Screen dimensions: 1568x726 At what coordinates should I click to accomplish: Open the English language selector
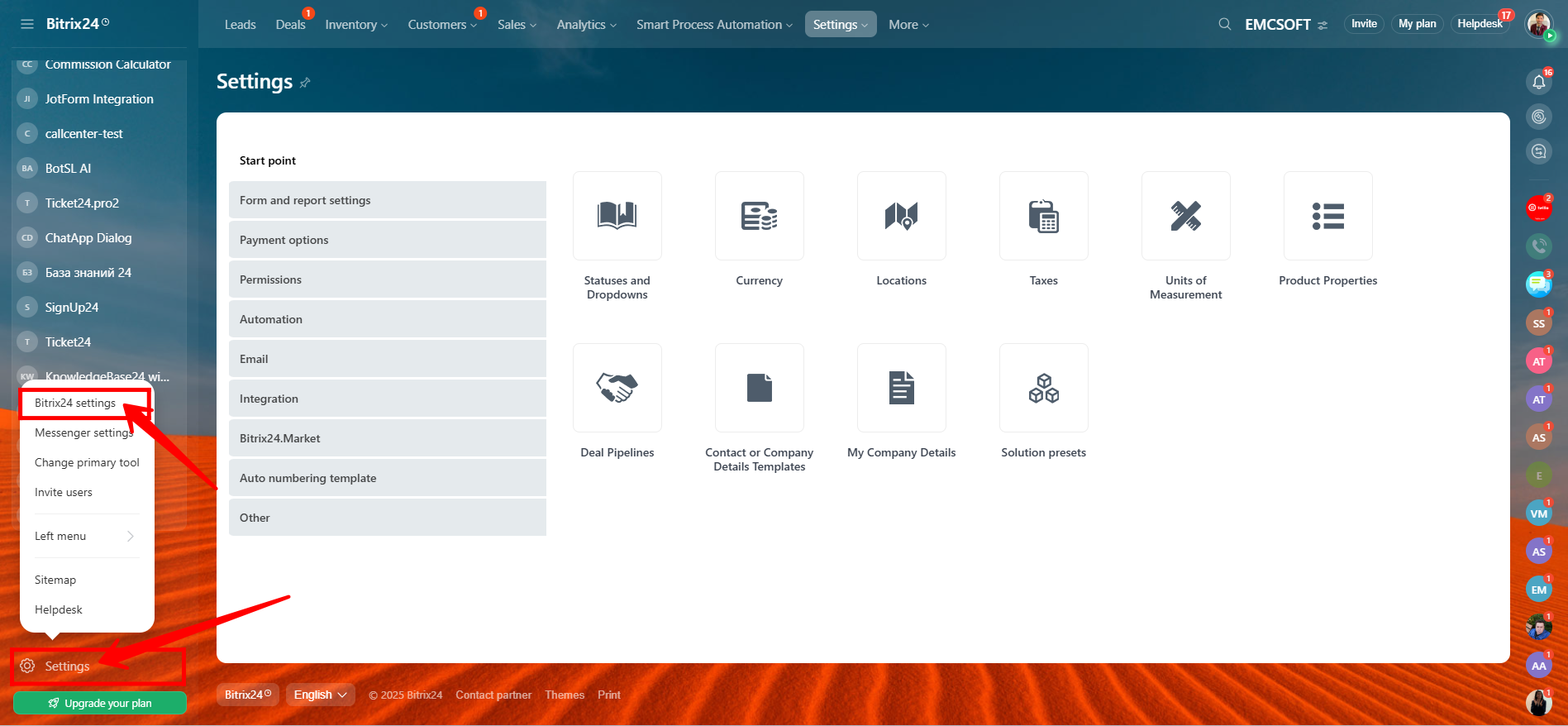coord(321,695)
